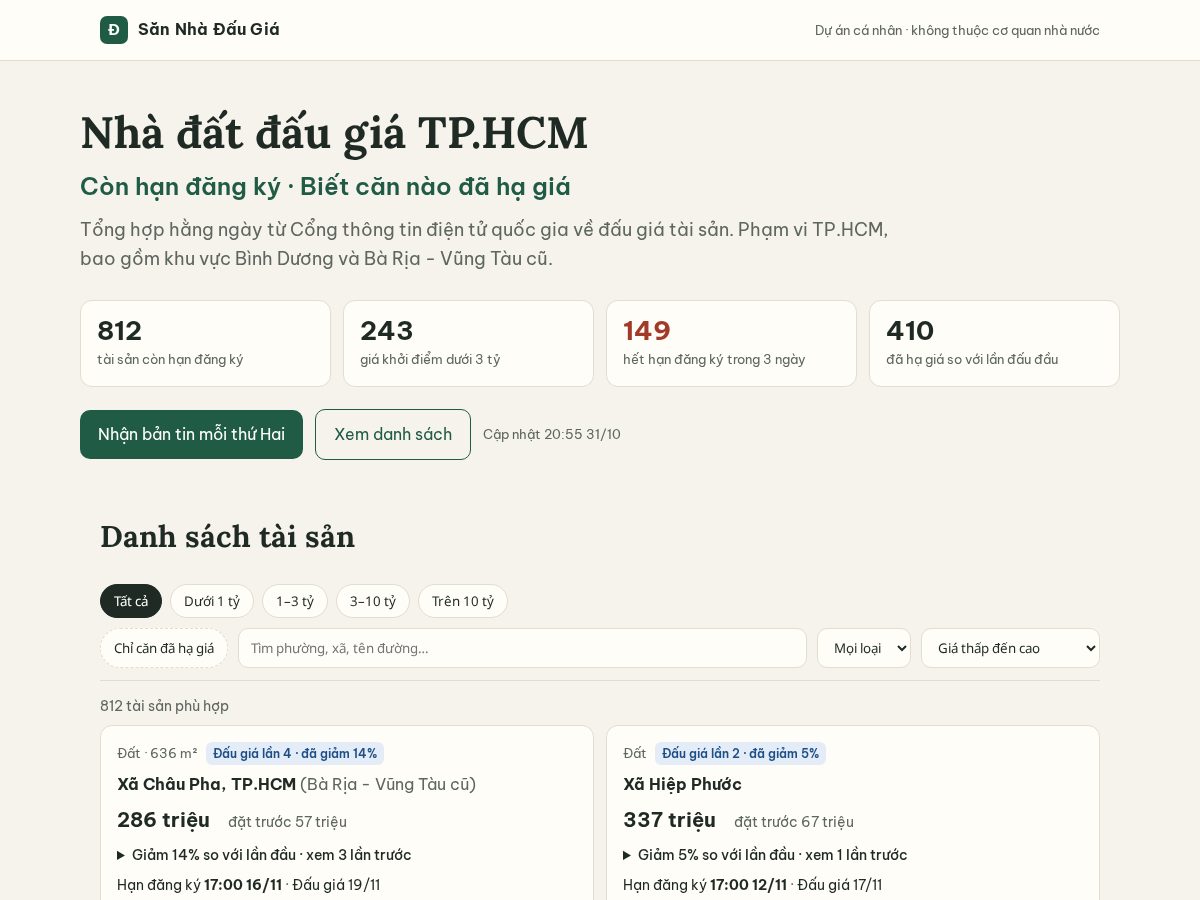Click đặt trước 67 triệu text

pos(794,822)
